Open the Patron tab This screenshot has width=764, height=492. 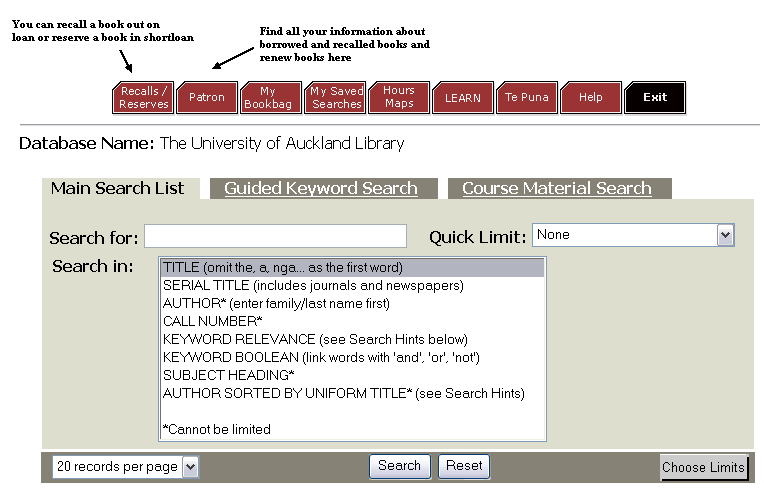point(207,97)
